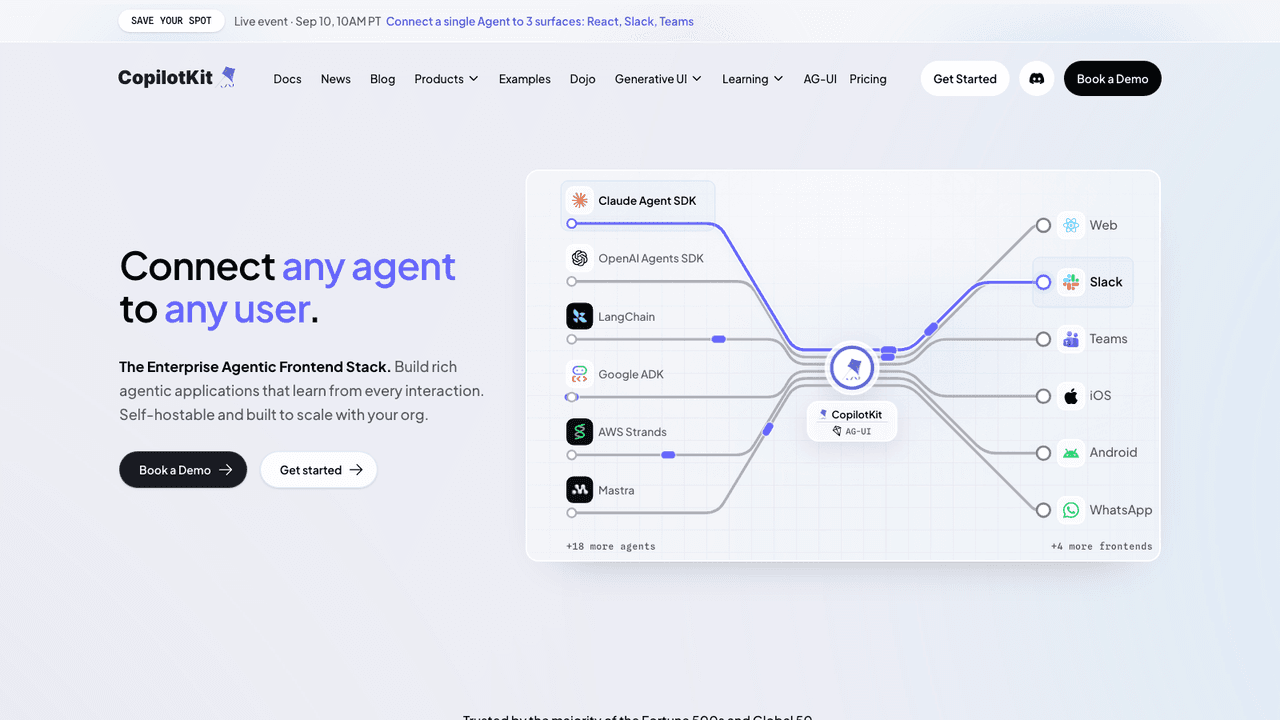Image resolution: width=1280 pixels, height=720 pixels.
Task: Click the Mastra icon
Action: 579,490
